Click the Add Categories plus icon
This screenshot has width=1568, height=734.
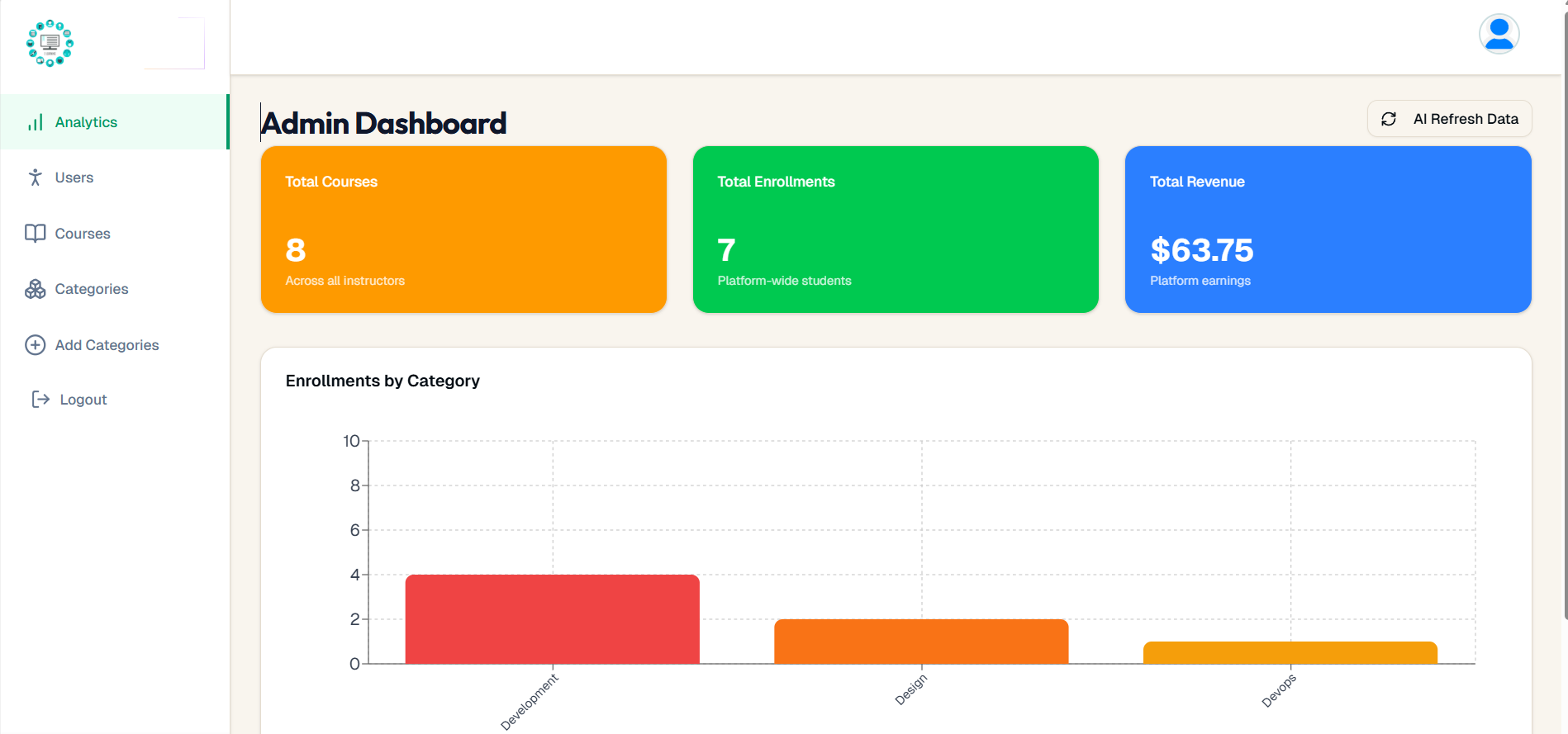coord(35,345)
